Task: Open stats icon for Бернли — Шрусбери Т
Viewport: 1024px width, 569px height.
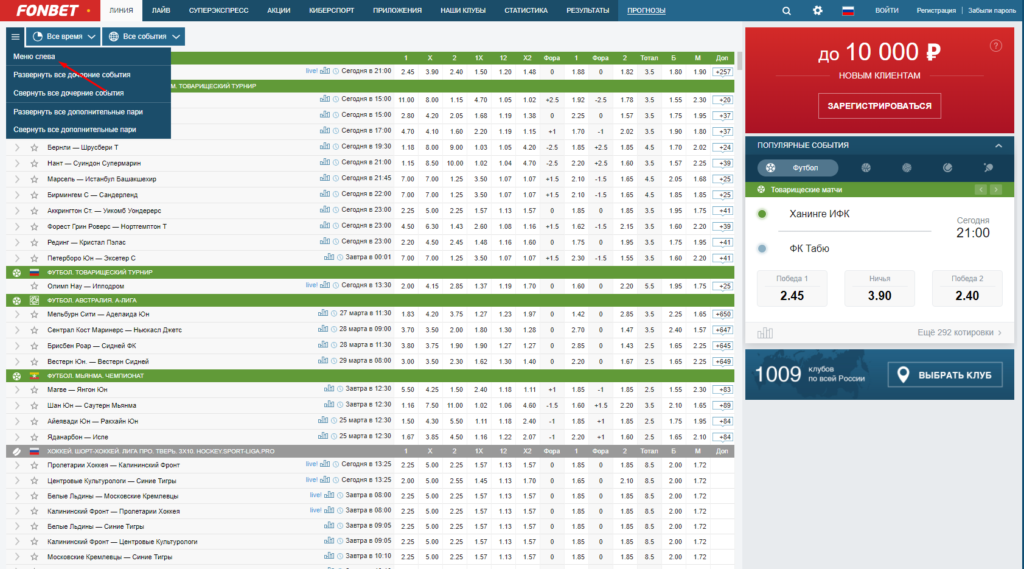Action: [x=324, y=147]
